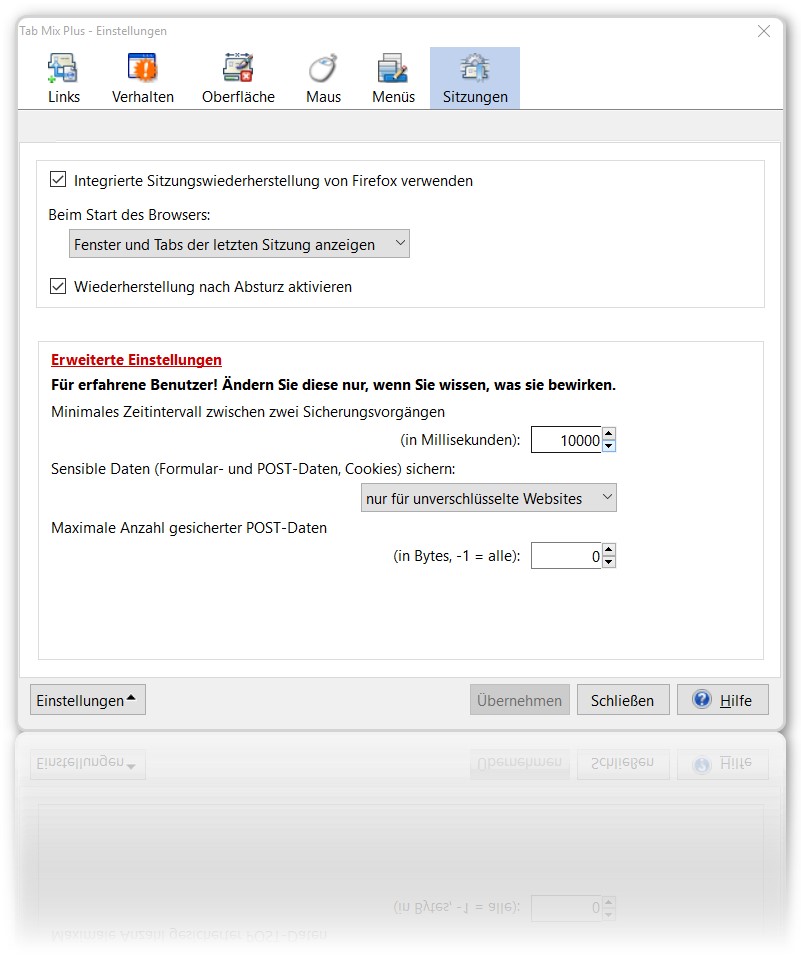Switch to the Sitzungen tab label
Viewport: 801px width, 962px height.
[475, 97]
